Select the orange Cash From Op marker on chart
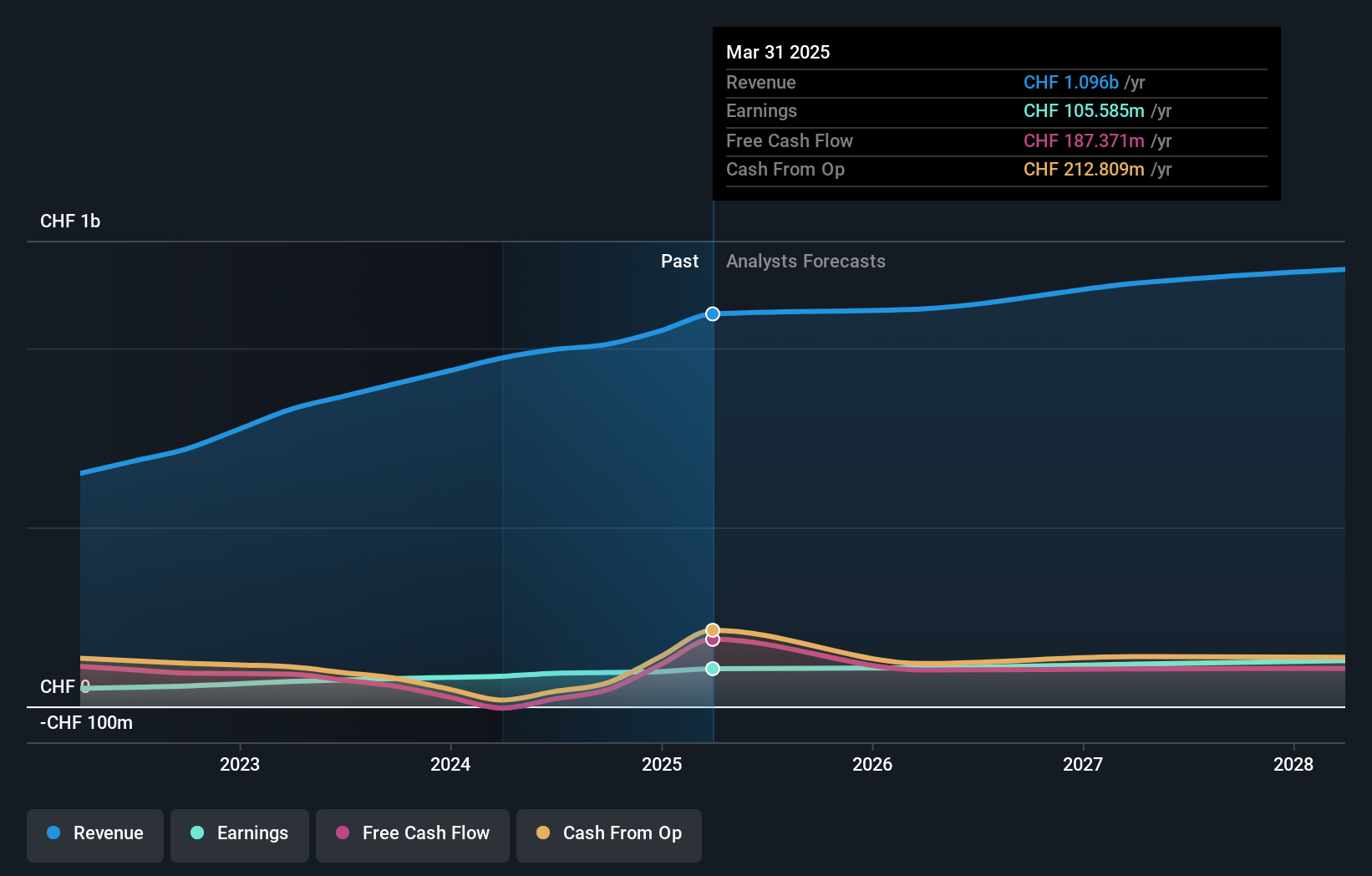Viewport: 1372px width, 876px height. pos(712,629)
